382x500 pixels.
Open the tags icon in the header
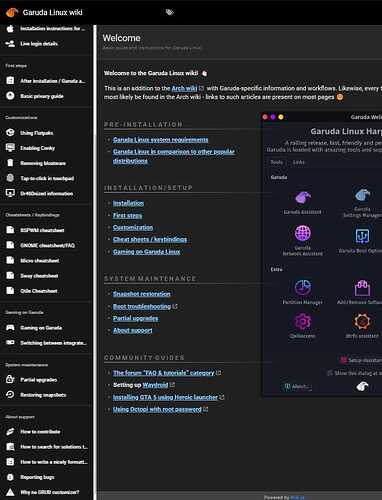[170, 12]
